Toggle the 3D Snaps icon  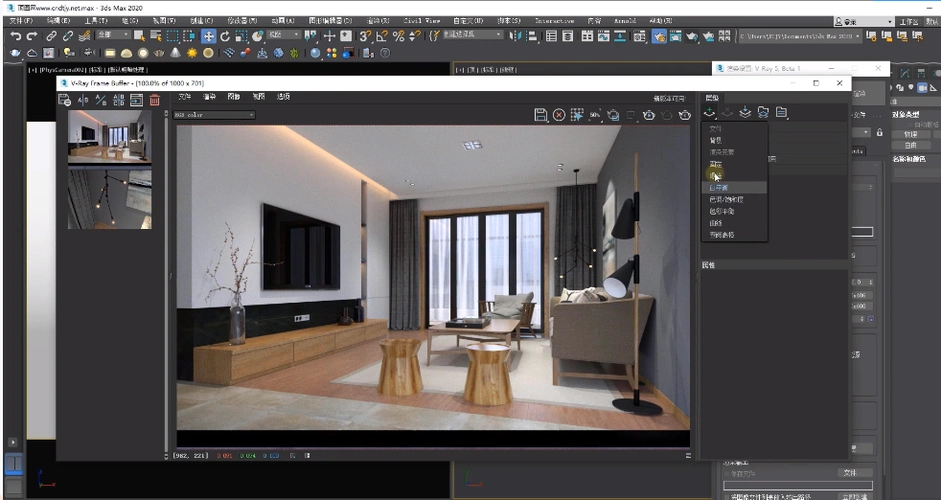click(365, 37)
